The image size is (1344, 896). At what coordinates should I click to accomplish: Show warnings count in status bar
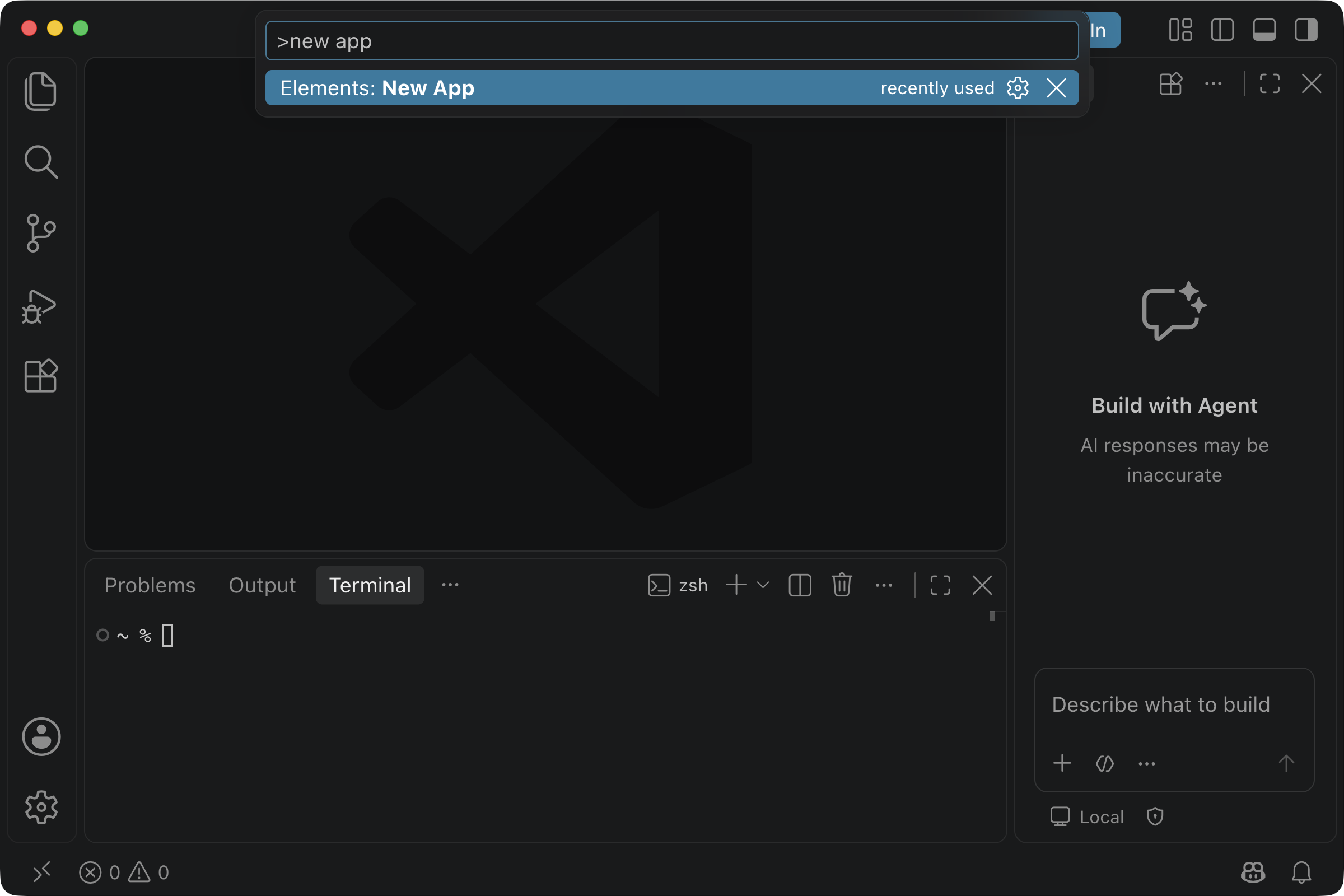coord(148,872)
